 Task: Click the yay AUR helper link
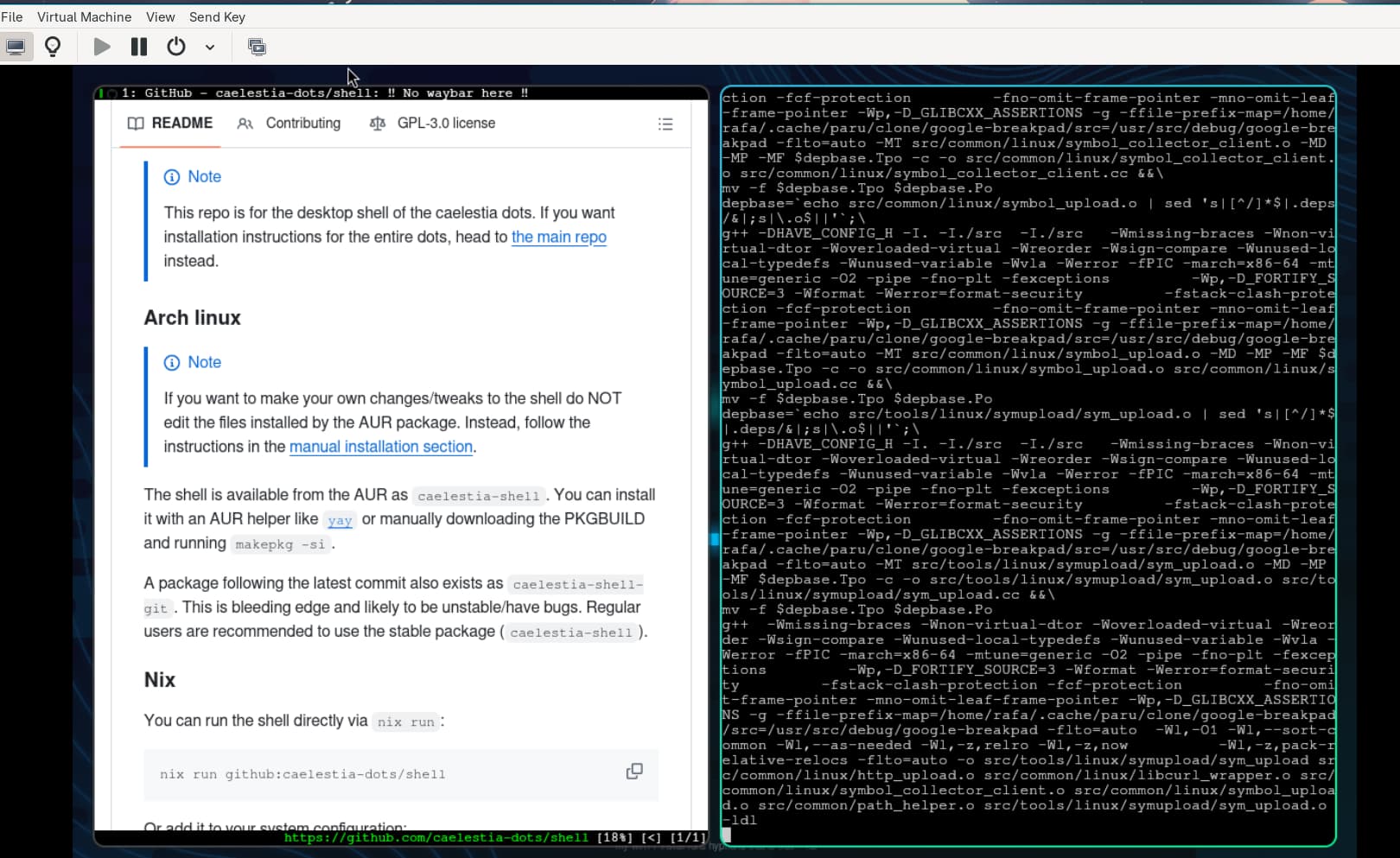340,520
